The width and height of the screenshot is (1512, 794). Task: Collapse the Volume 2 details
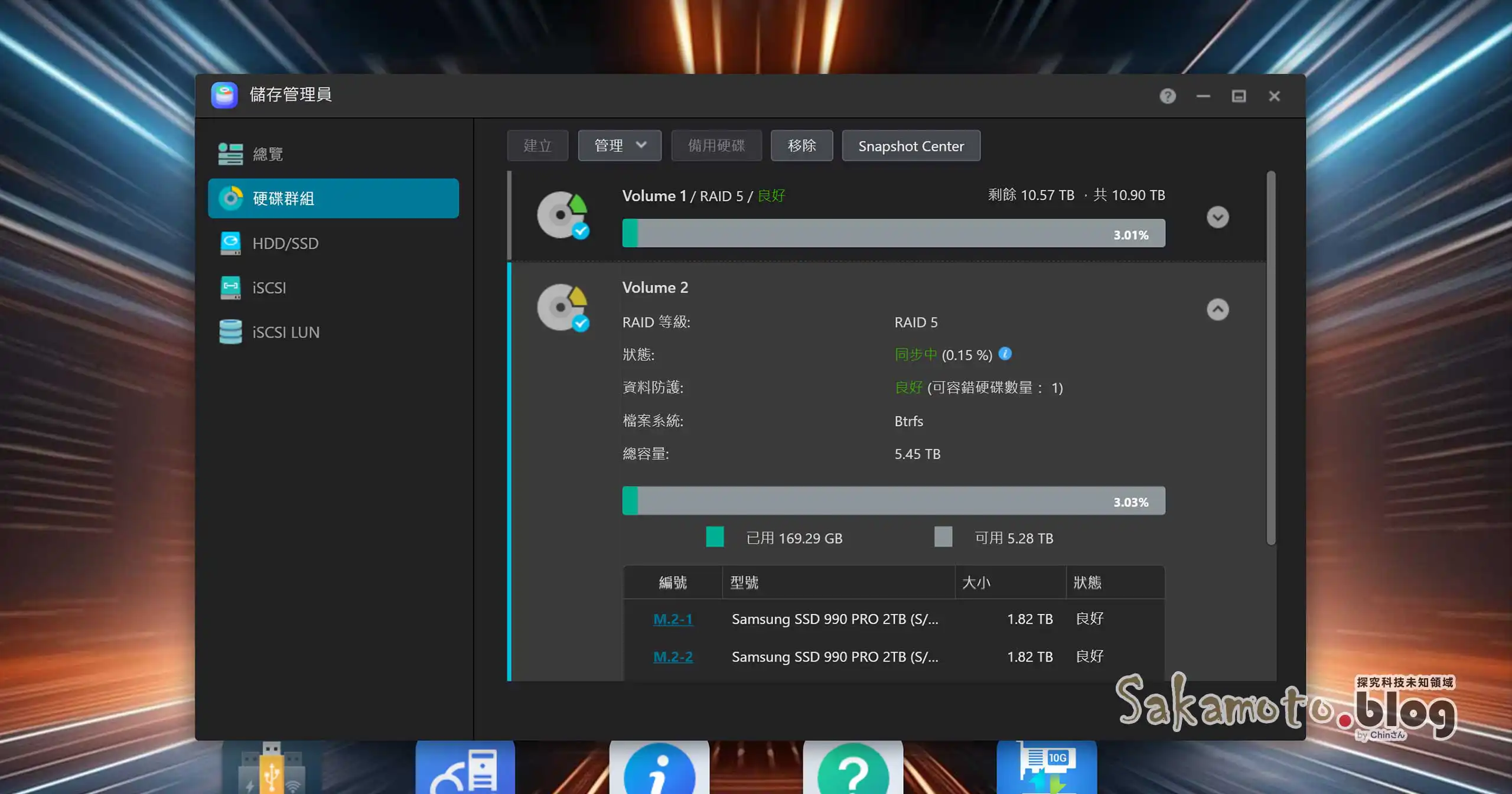coord(1216,310)
